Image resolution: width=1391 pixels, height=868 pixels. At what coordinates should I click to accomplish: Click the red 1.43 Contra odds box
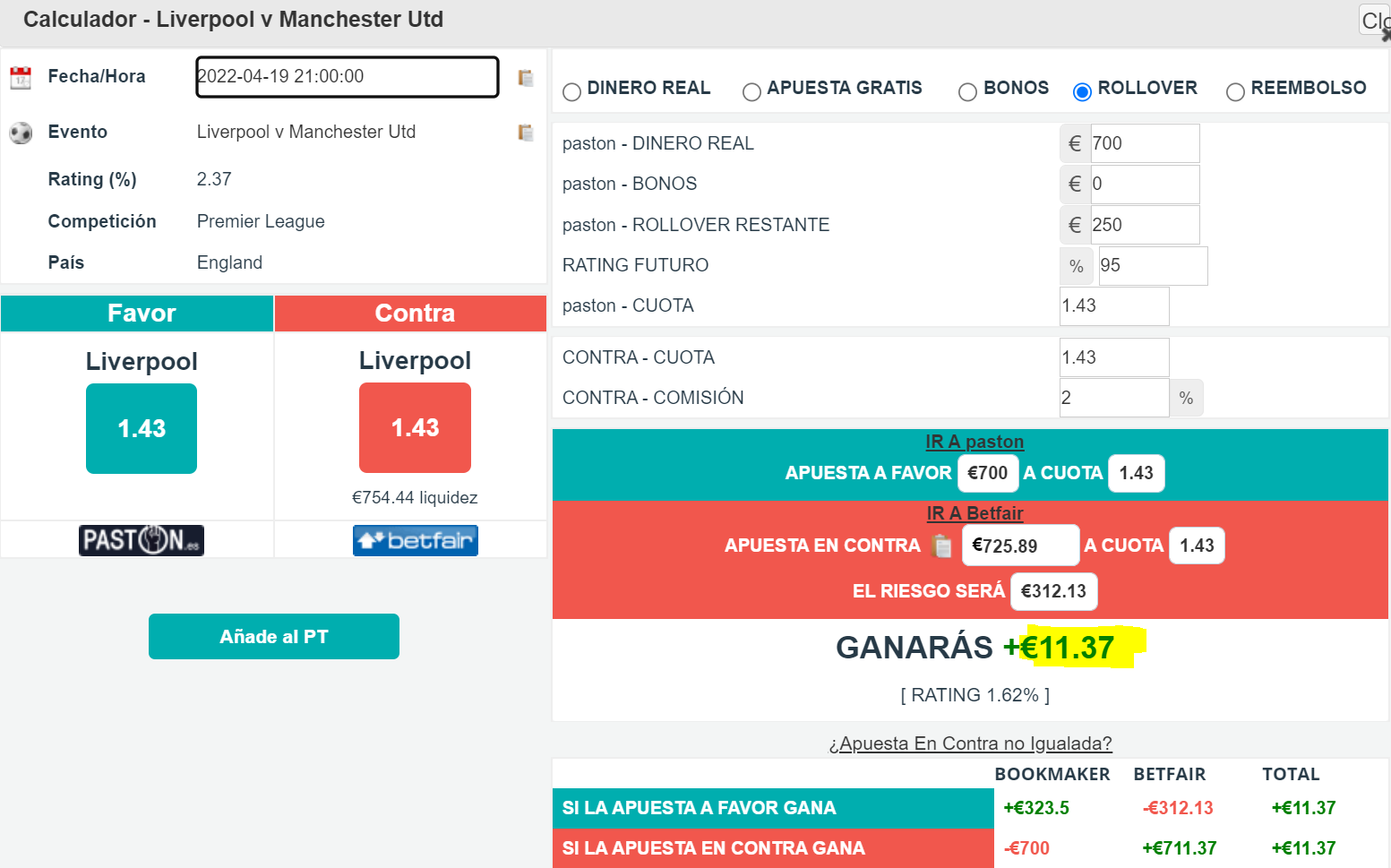(x=415, y=427)
